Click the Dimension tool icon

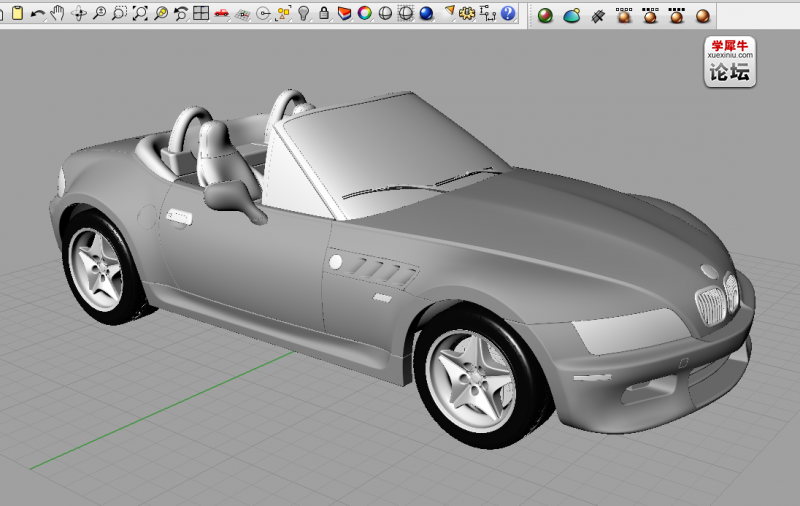tap(488, 13)
